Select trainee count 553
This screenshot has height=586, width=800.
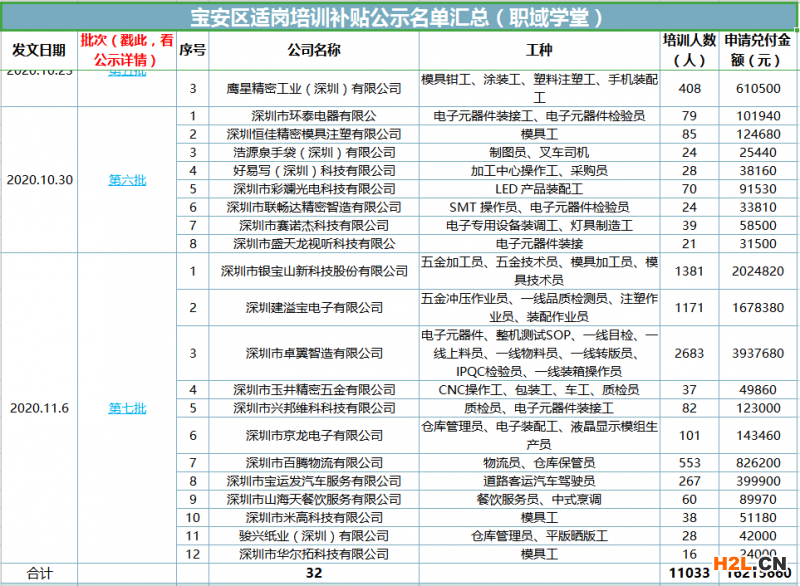click(x=689, y=463)
